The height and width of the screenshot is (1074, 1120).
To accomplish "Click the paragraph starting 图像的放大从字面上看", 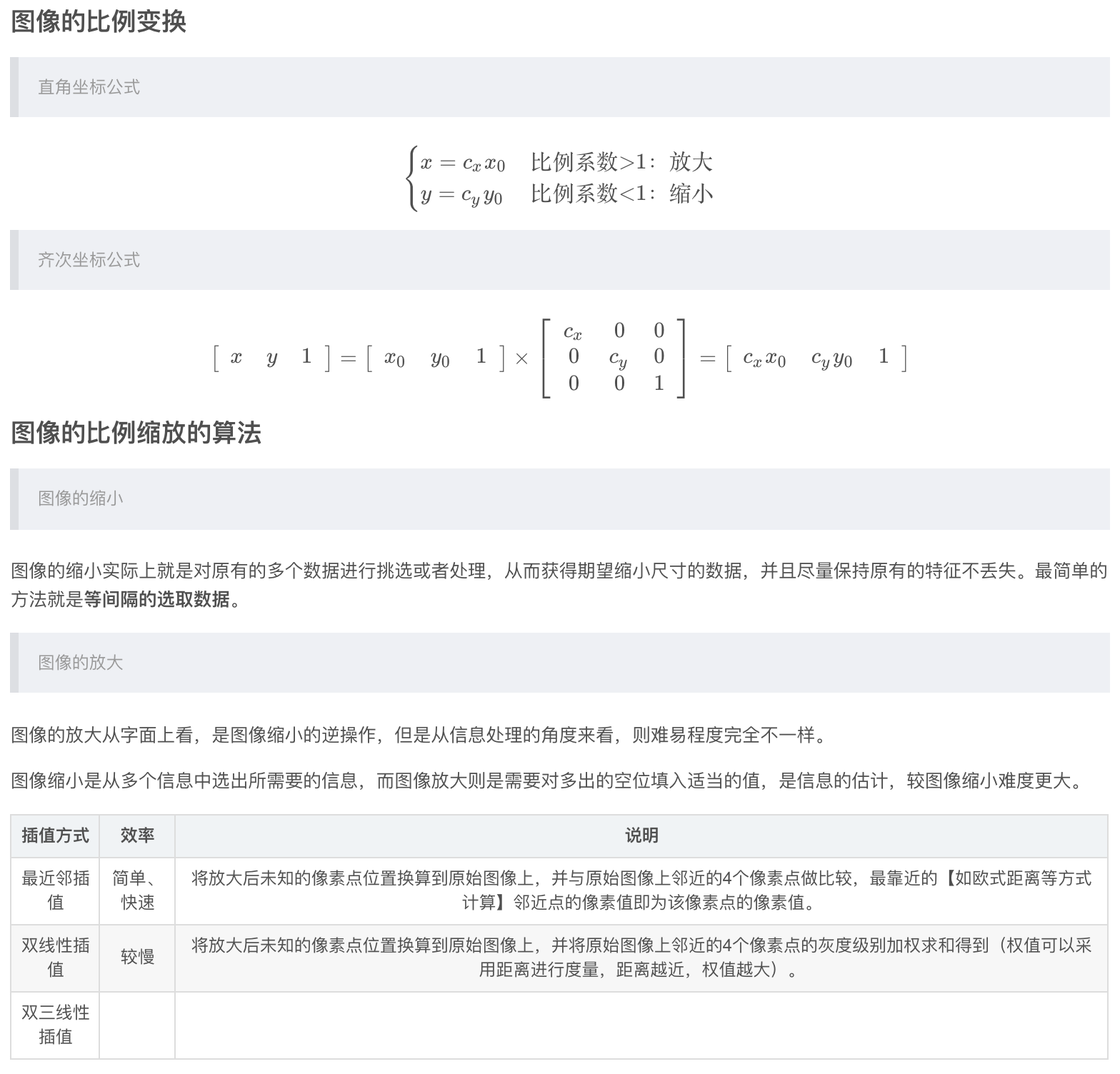I will (x=419, y=735).
